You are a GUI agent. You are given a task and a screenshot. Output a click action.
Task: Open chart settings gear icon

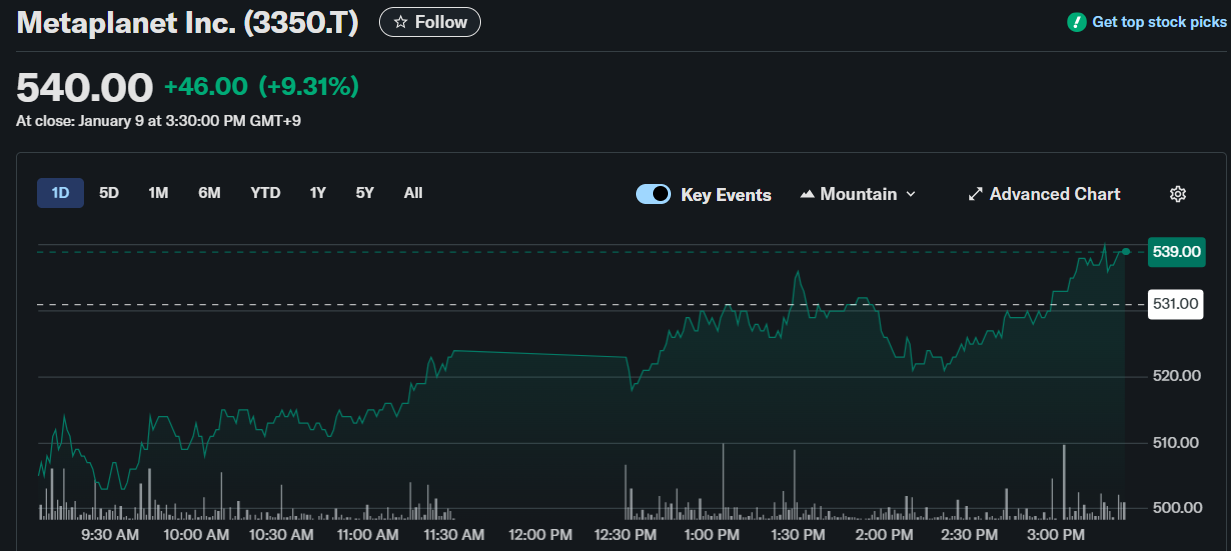point(1178,194)
